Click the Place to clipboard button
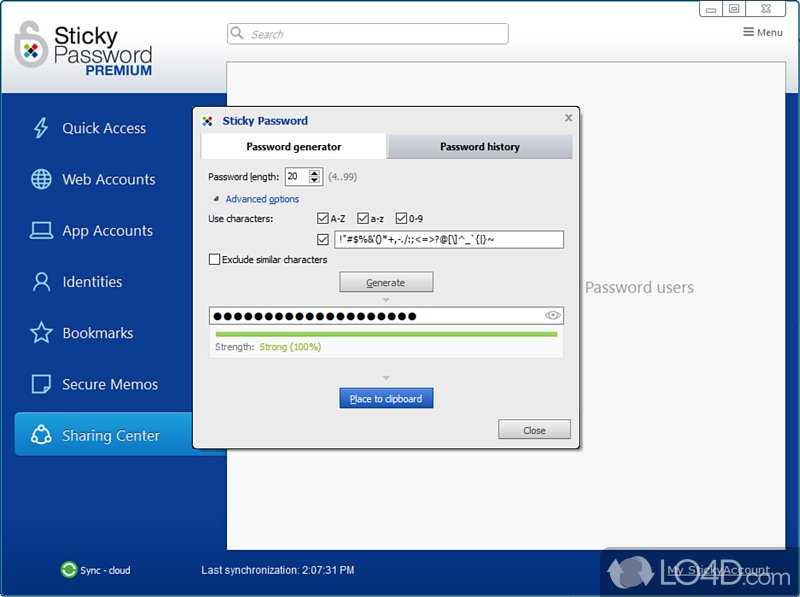This screenshot has width=800, height=597. [386, 399]
